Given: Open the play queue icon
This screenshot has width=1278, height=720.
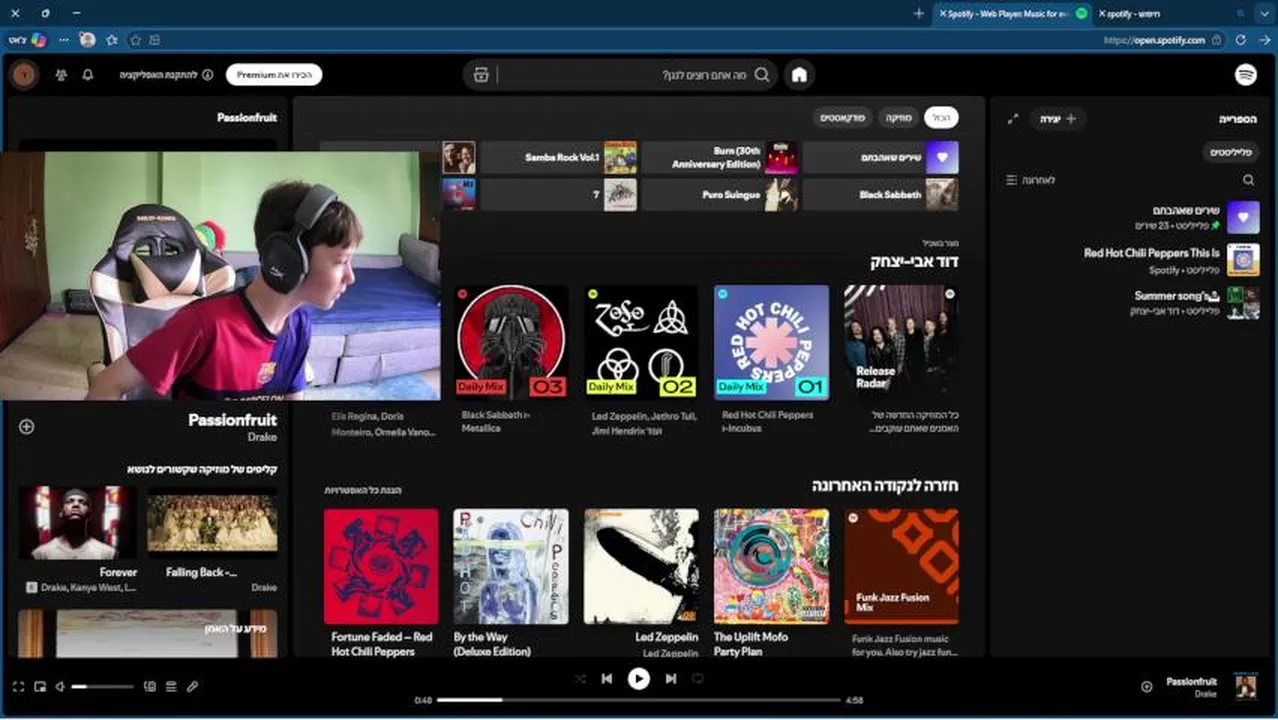Looking at the screenshot, I should (x=171, y=687).
